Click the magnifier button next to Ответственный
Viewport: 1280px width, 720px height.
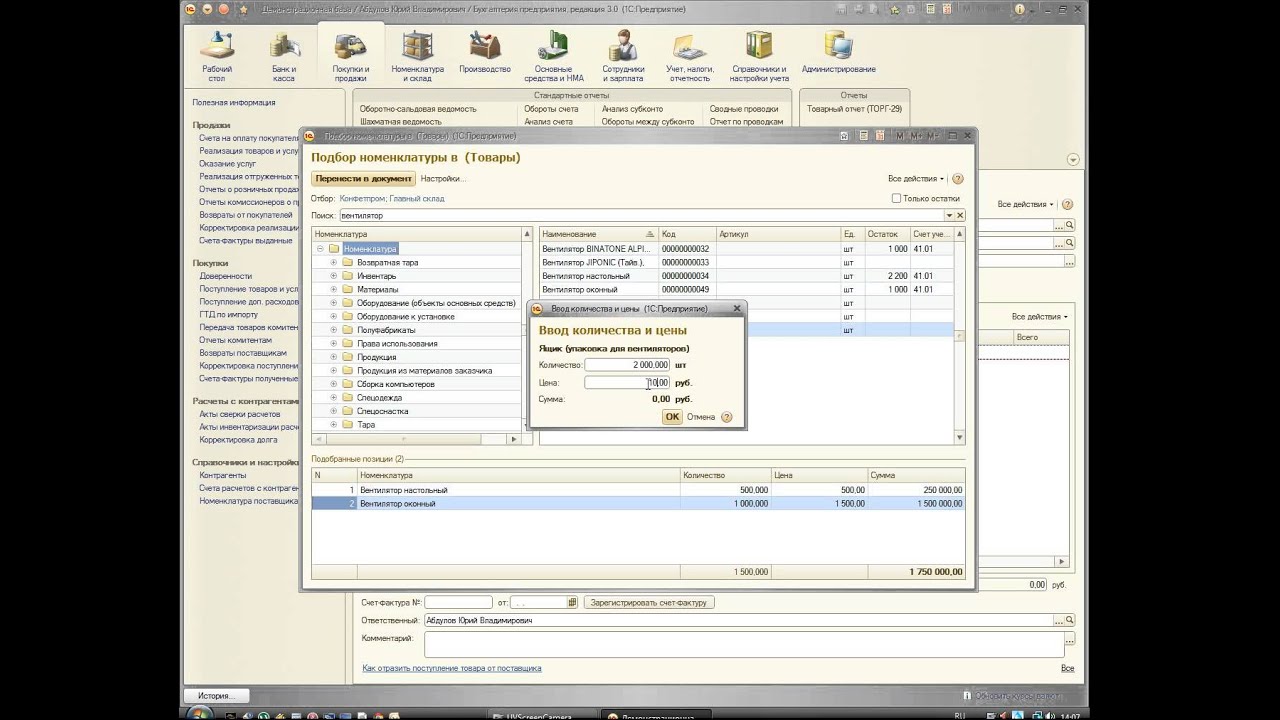[1070, 620]
